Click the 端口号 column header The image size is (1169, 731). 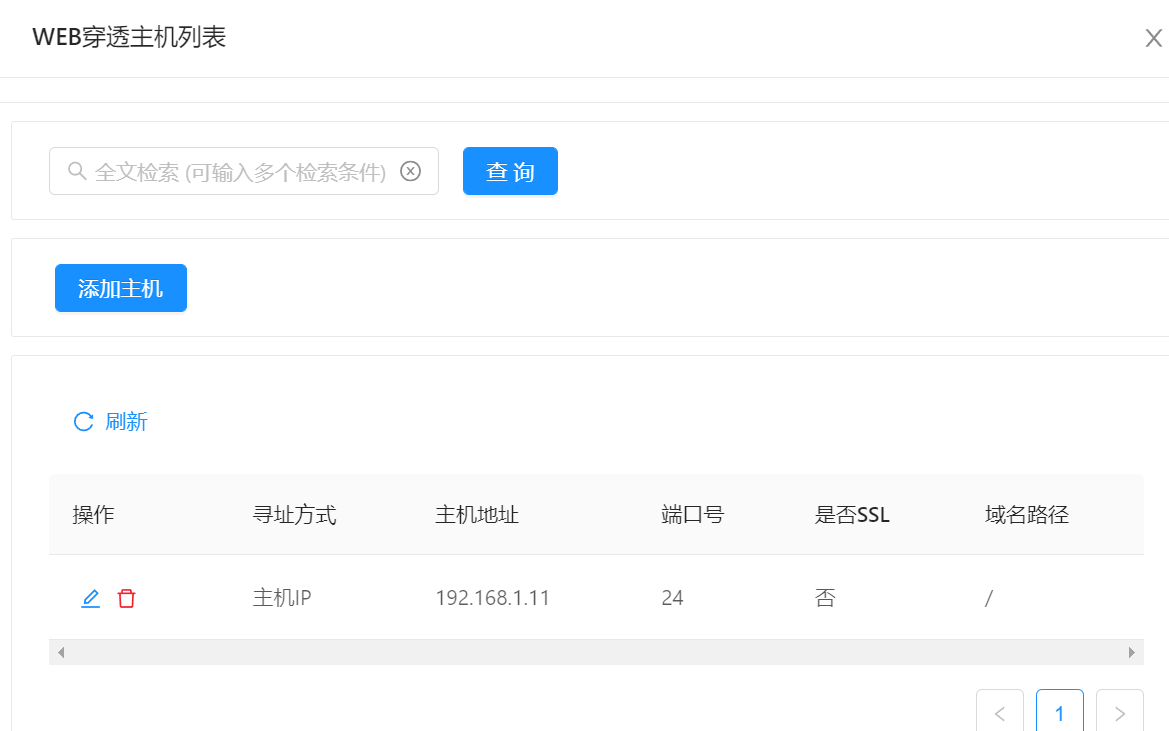pos(693,515)
